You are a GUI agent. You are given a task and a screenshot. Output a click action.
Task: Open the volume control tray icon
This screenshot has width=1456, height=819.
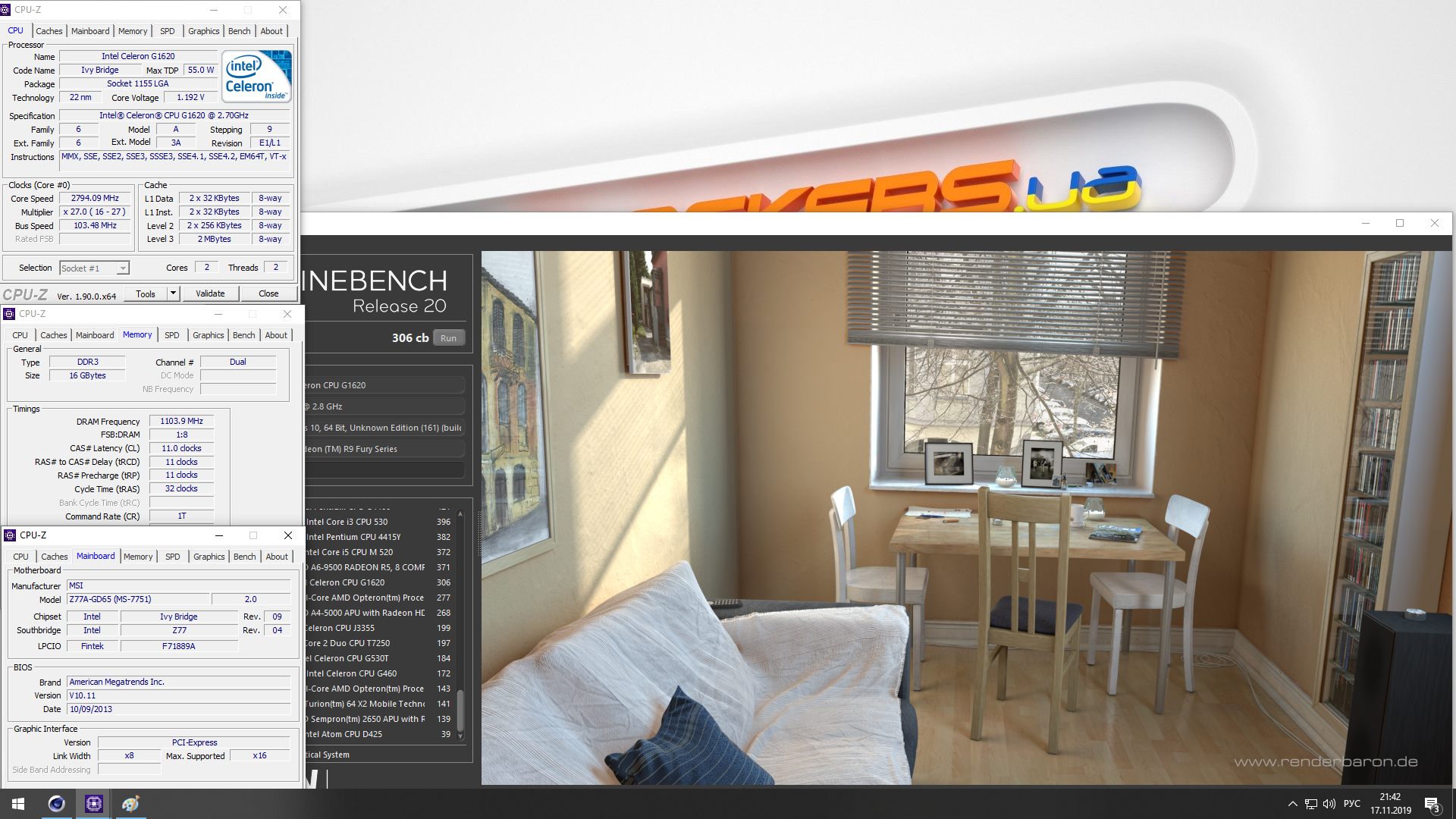point(1329,804)
